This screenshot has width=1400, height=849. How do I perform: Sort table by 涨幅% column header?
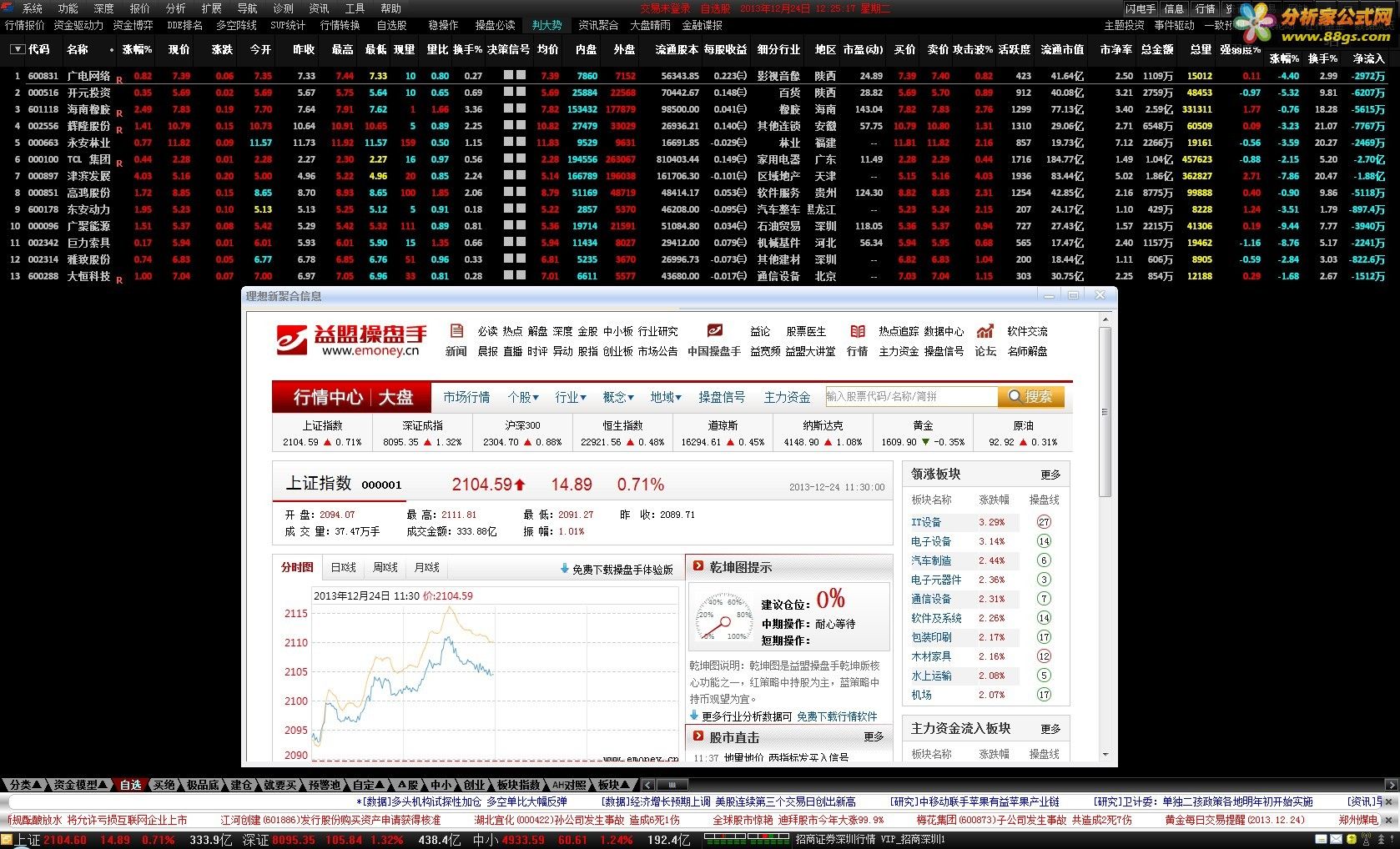pyautogui.click(x=137, y=49)
